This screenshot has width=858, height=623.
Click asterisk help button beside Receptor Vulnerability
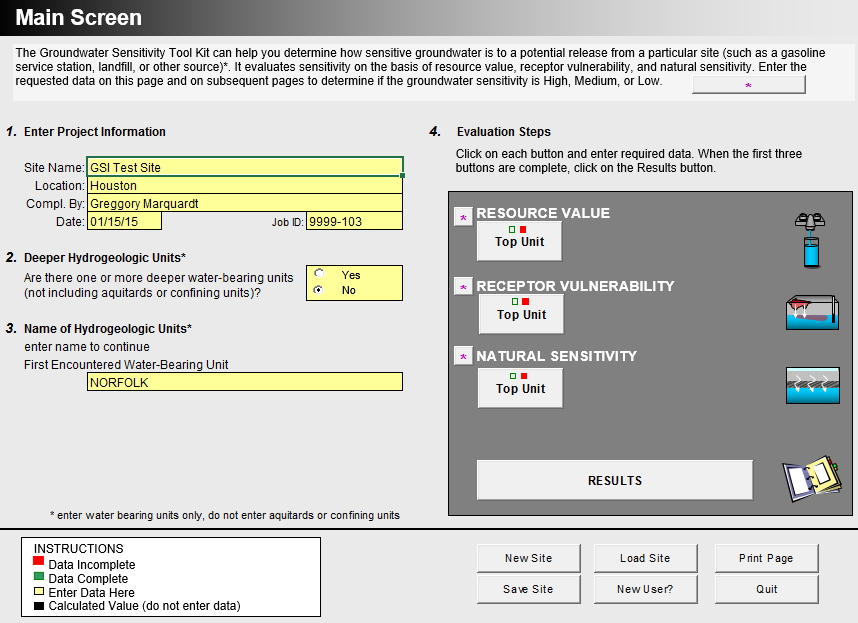coord(463,287)
